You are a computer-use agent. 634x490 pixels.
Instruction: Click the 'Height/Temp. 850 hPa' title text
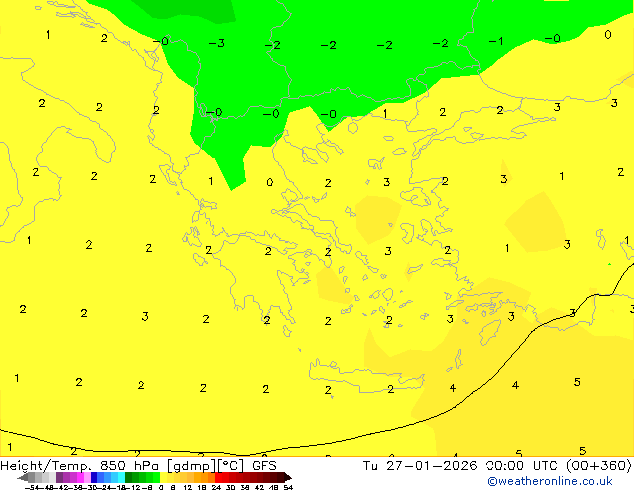click(80, 466)
